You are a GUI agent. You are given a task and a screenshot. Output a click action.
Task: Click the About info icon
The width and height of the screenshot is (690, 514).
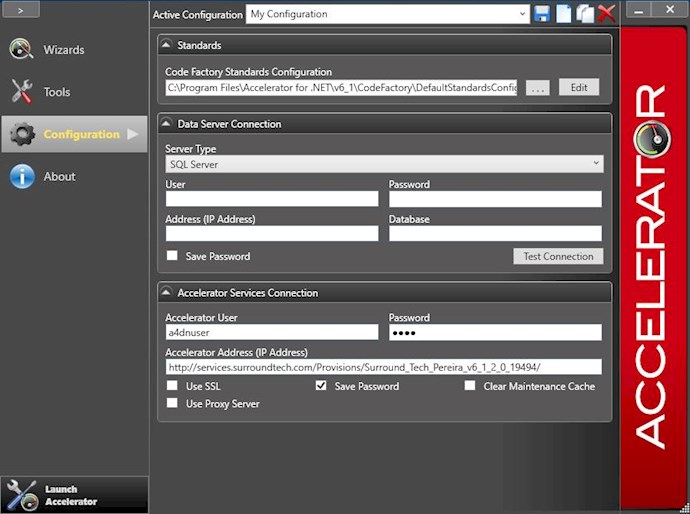(x=22, y=176)
